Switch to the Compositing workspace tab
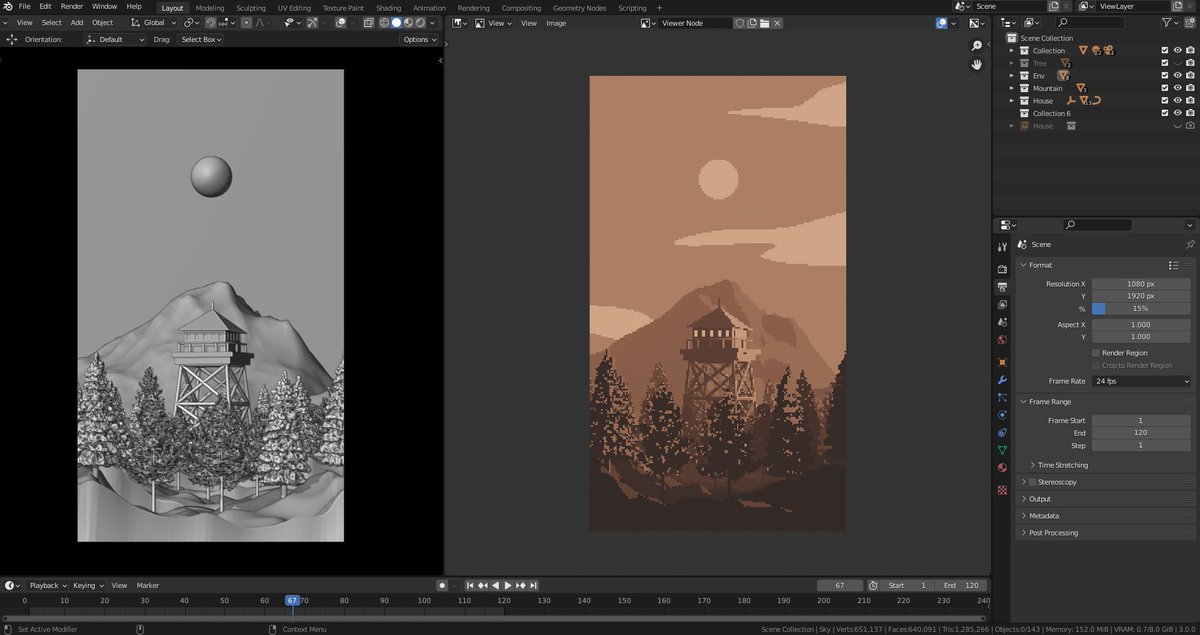1200x635 pixels. (x=521, y=8)
